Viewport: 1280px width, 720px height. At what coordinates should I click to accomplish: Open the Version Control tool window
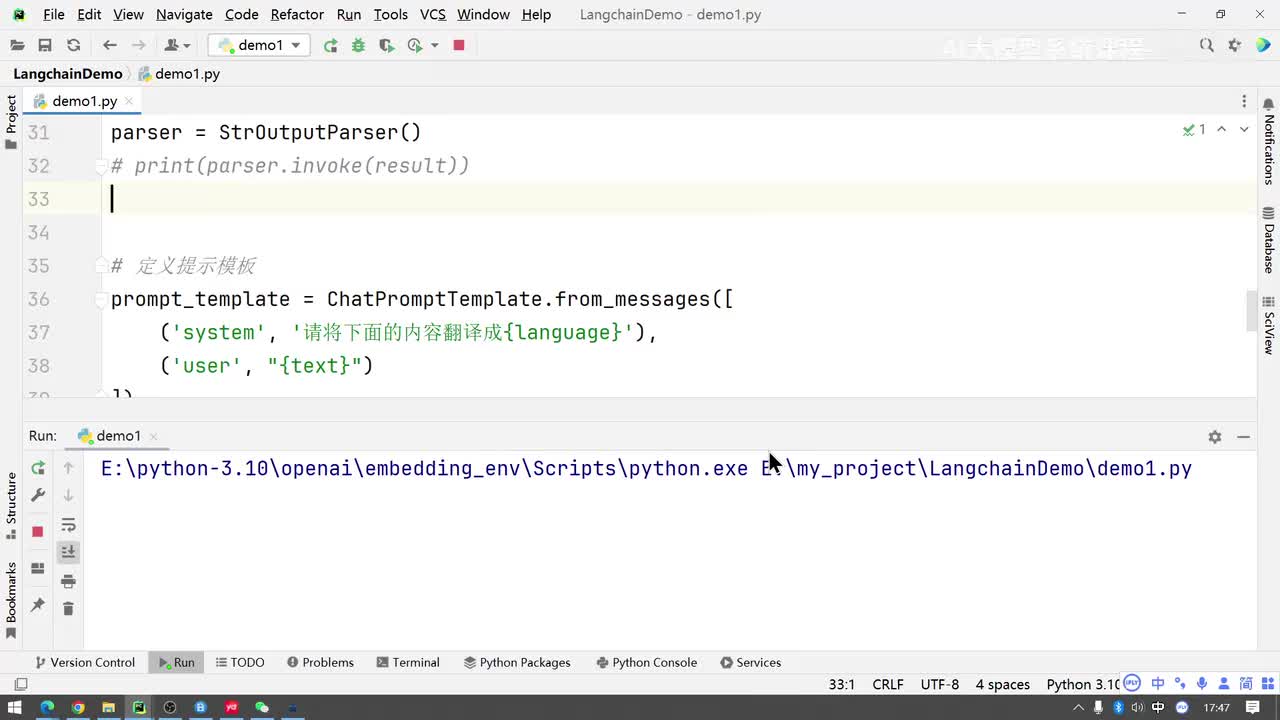tap(85, 662)
